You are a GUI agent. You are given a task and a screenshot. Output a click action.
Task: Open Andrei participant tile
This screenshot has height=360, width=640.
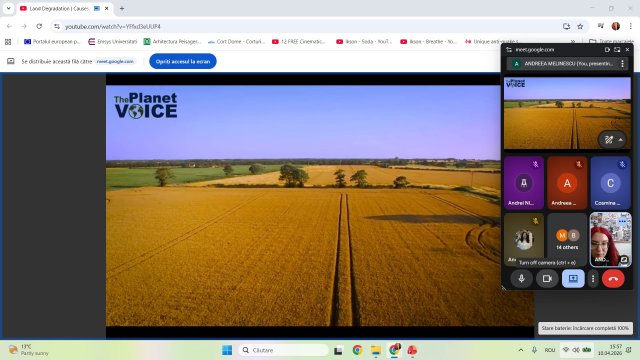[524, 182]
